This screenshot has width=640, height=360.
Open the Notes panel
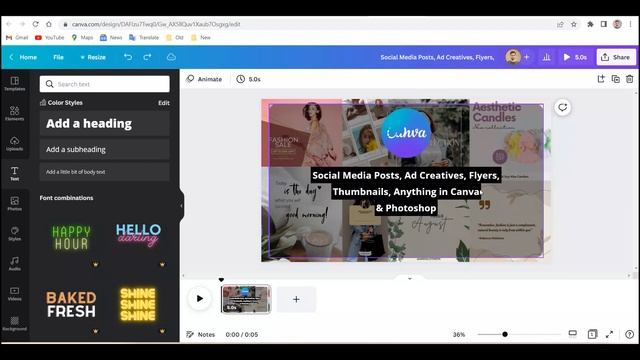[200, 334]
